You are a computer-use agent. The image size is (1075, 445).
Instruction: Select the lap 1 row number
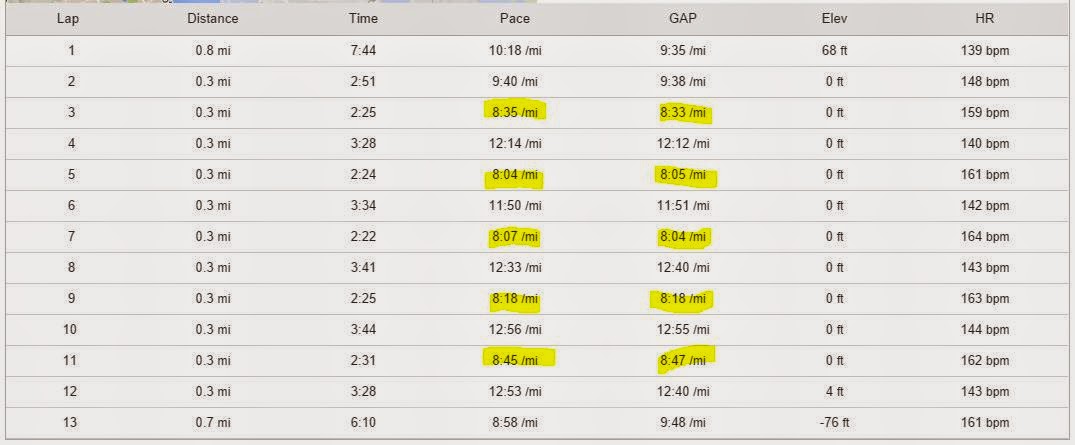click(71, 51)
